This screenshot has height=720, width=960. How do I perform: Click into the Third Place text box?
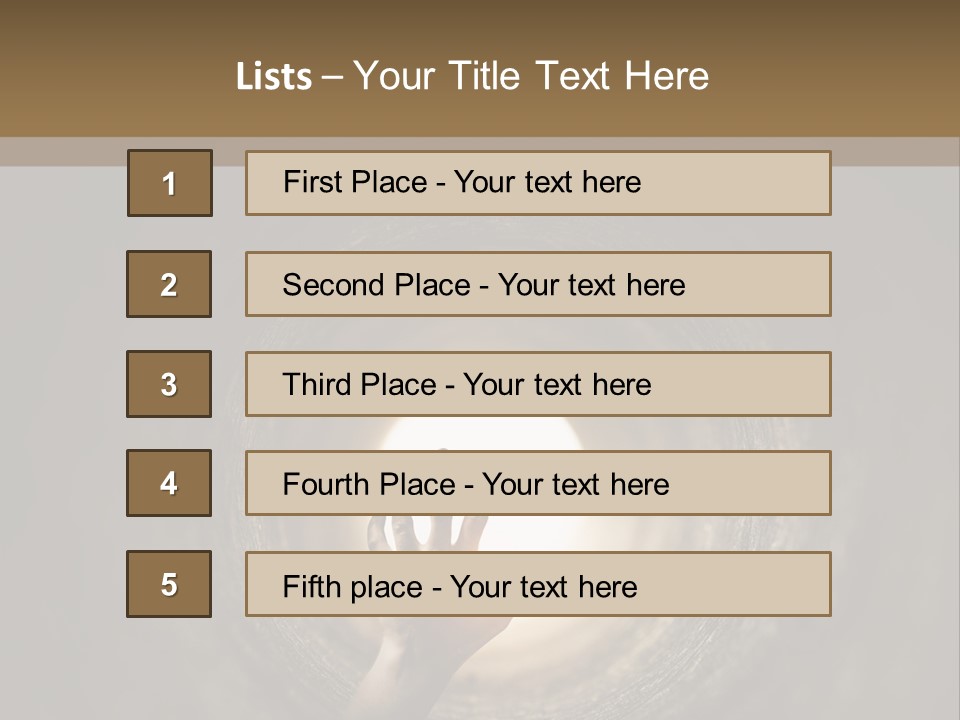(538, 384)
